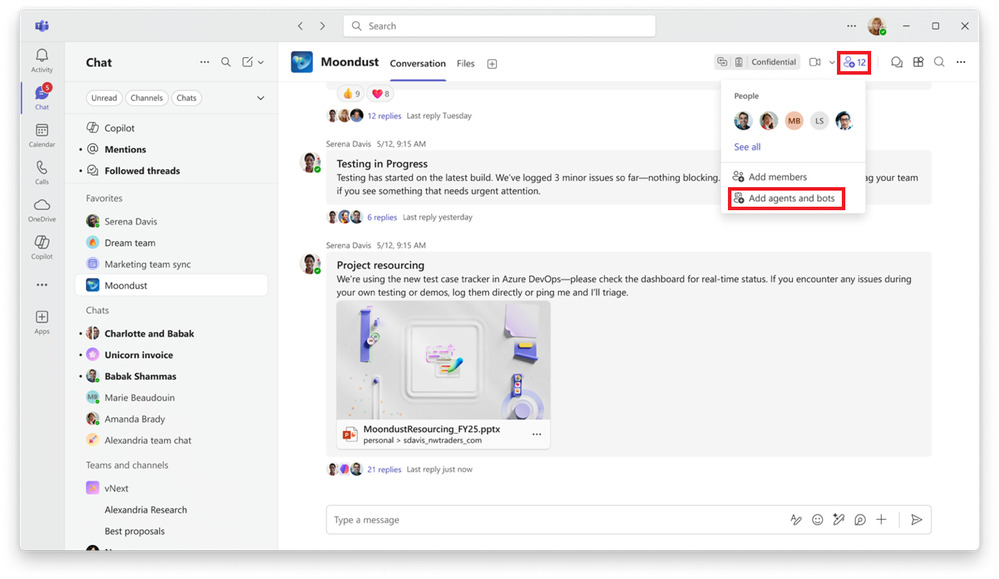Toggle the Channels filter chip
999x579 pixels.
[x=146, y=98]
